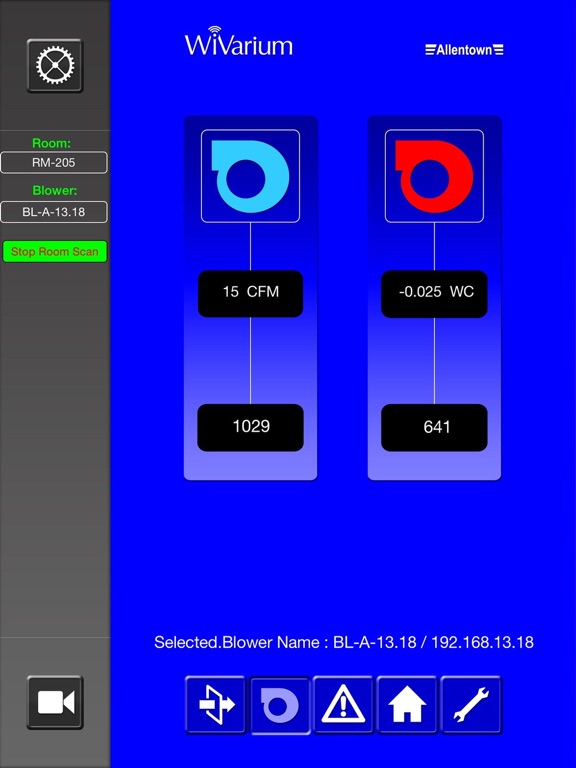Open the wrench maintenance tab
576x768 pixels.
click(x=471, y=705)
